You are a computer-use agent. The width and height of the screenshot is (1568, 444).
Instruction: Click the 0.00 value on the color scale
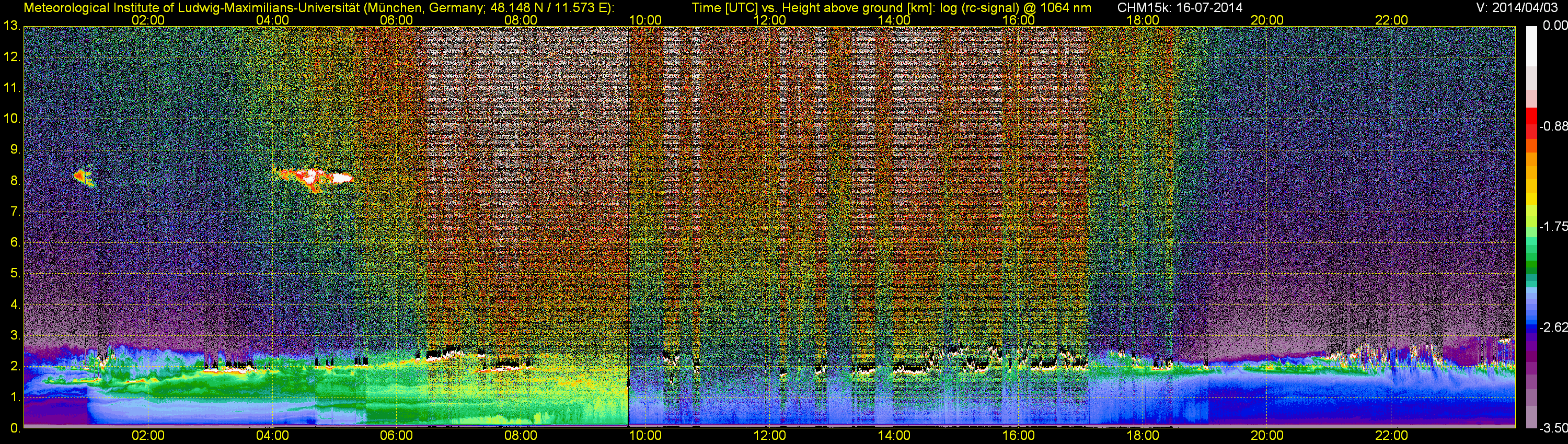pos(1554,26)
